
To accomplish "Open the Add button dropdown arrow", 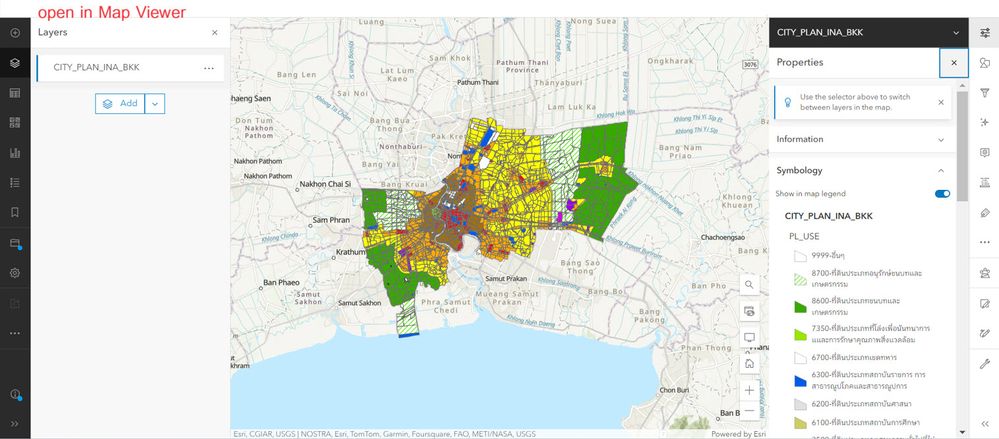I will 155,103.
